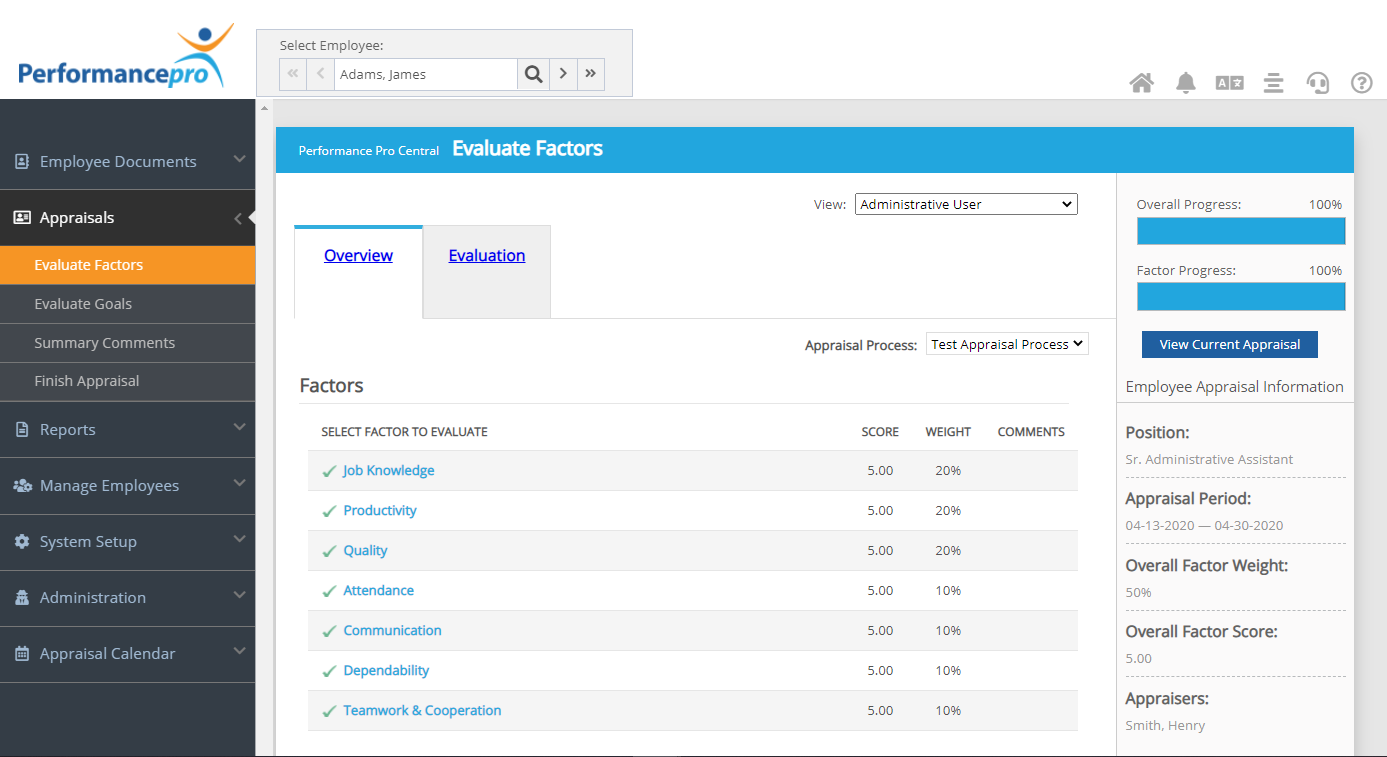Click View Current Appraisal button
Viewport: 1387px width, 757px height.
(1230, 344)
